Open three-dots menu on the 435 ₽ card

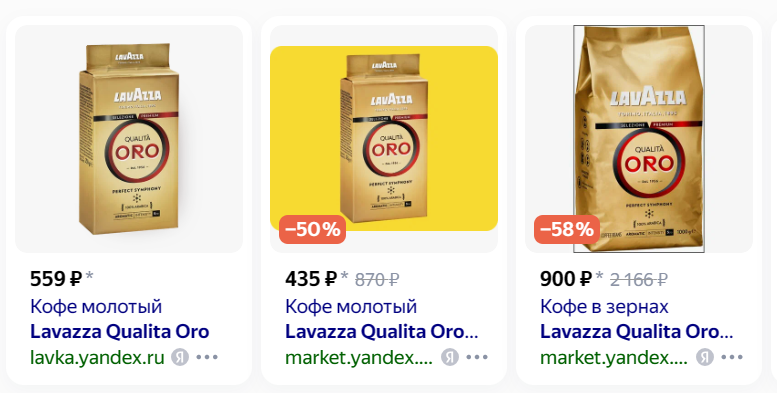pos(477,357)
